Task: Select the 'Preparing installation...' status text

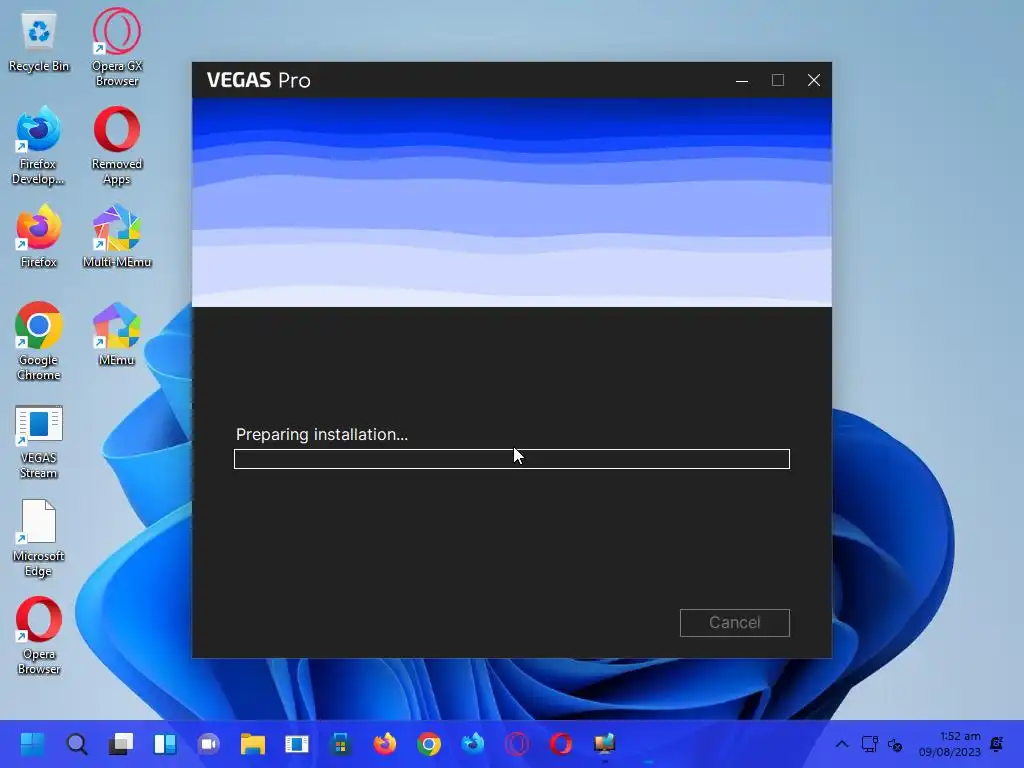Action: [321, 434]
